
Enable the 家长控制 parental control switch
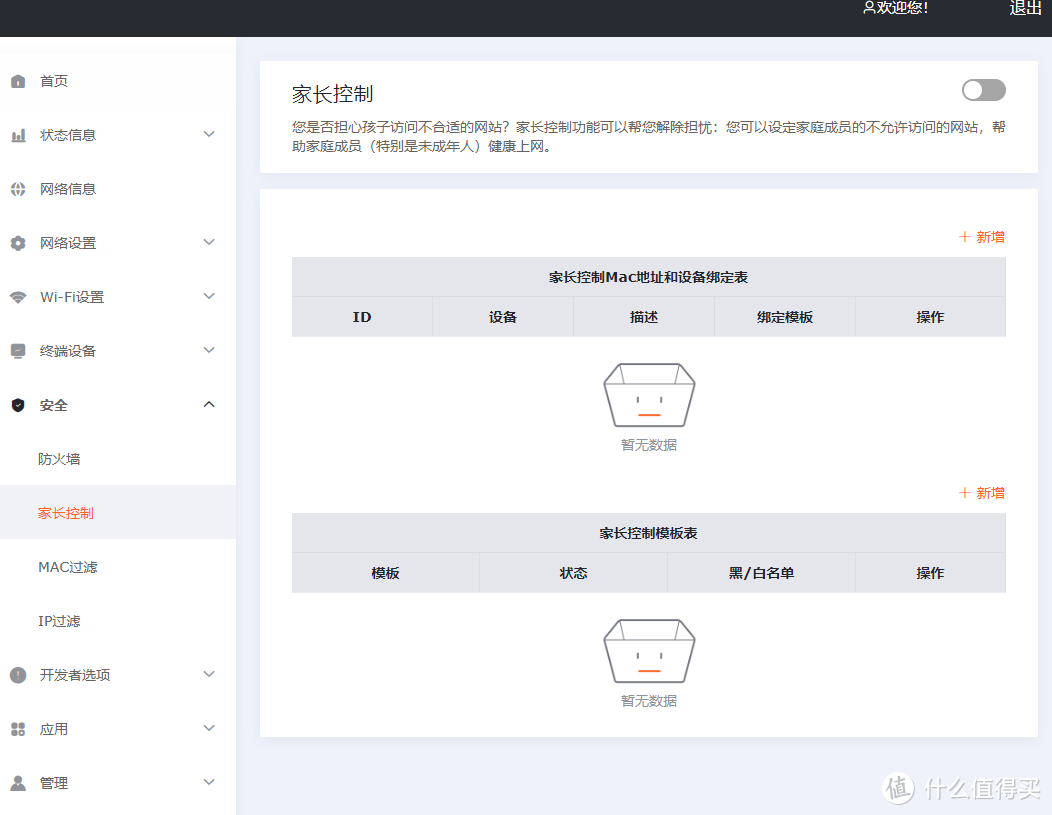(983, 90)
